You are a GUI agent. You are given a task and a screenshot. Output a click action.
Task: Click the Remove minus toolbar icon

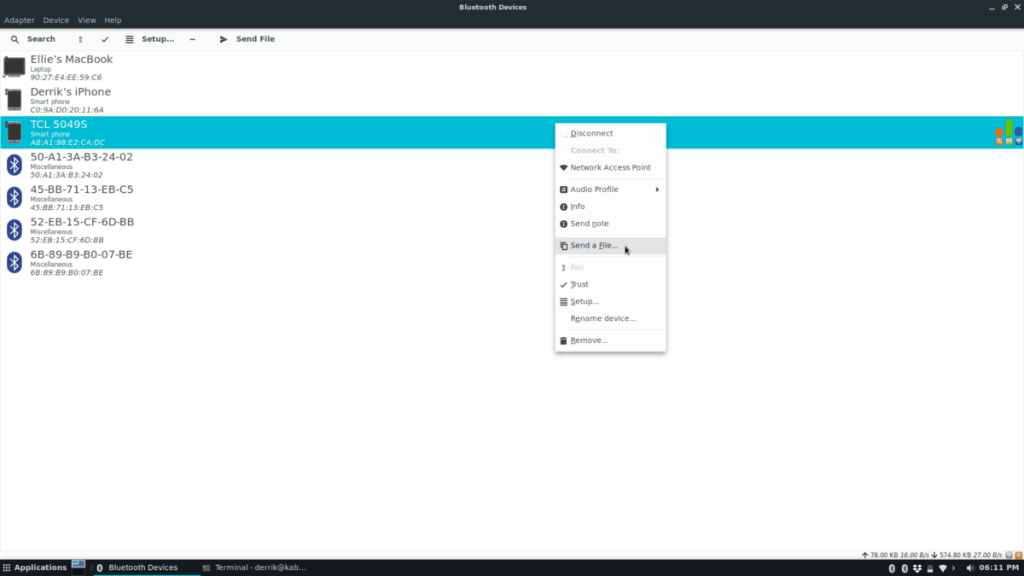click(x=192, y=39)
